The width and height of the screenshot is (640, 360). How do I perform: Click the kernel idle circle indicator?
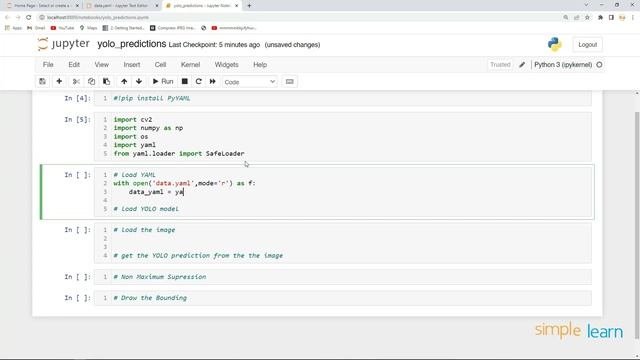[599, 64]
